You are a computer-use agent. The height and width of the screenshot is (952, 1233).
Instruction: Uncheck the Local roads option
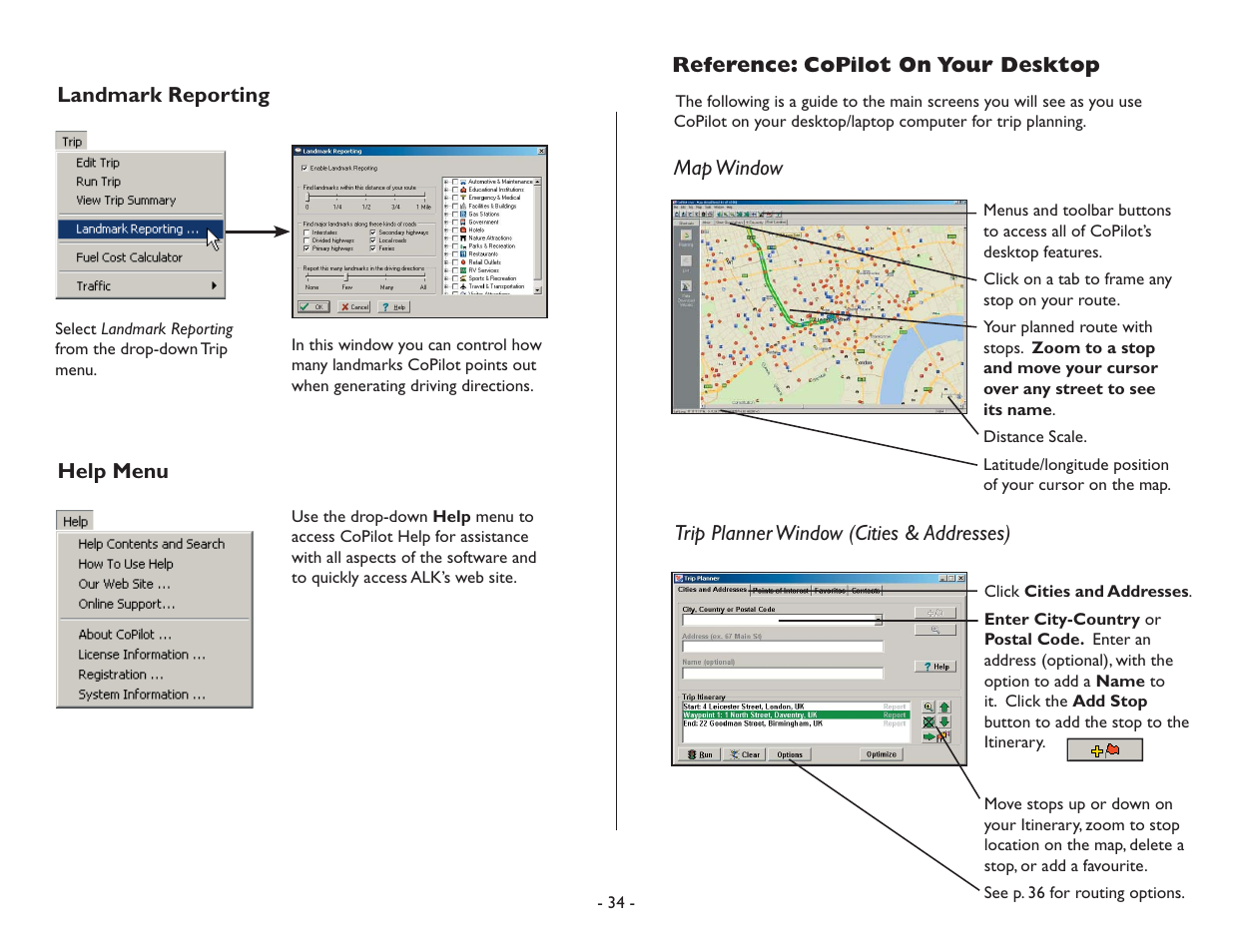pos(372,240)
